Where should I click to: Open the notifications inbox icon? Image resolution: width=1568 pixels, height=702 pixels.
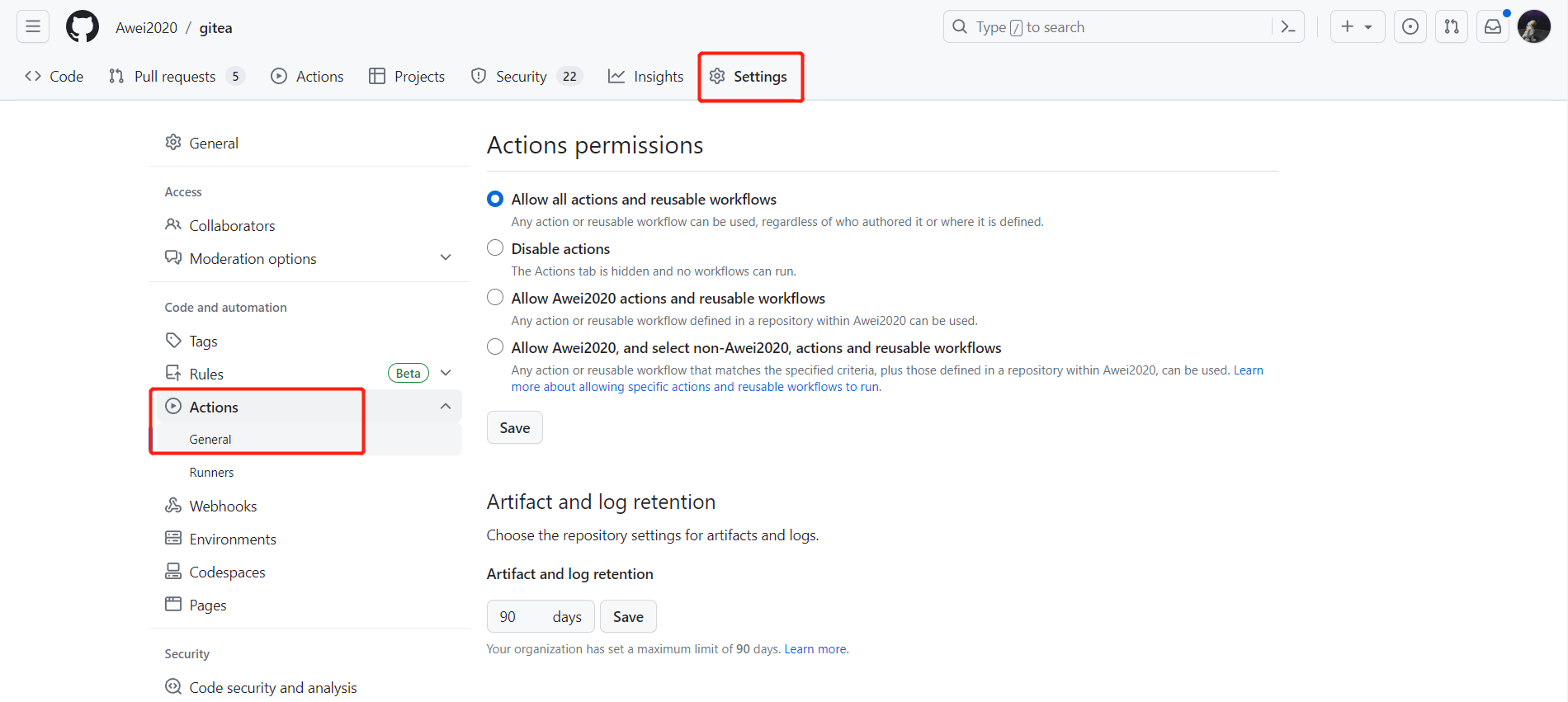coord(1493,27)
